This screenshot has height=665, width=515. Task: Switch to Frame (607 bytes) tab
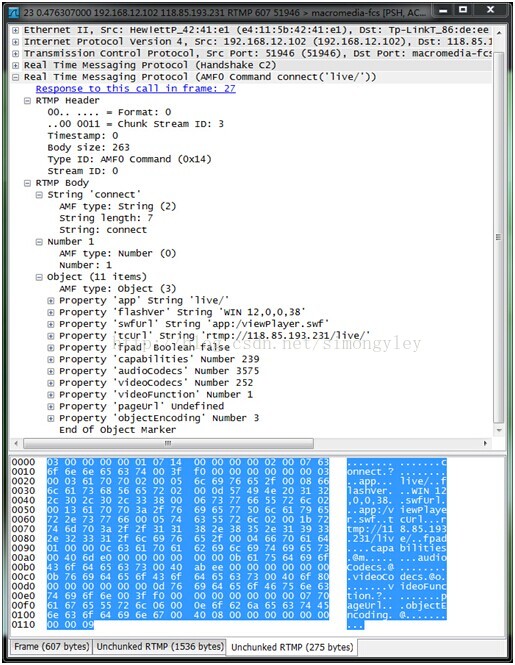click(51, 647)
